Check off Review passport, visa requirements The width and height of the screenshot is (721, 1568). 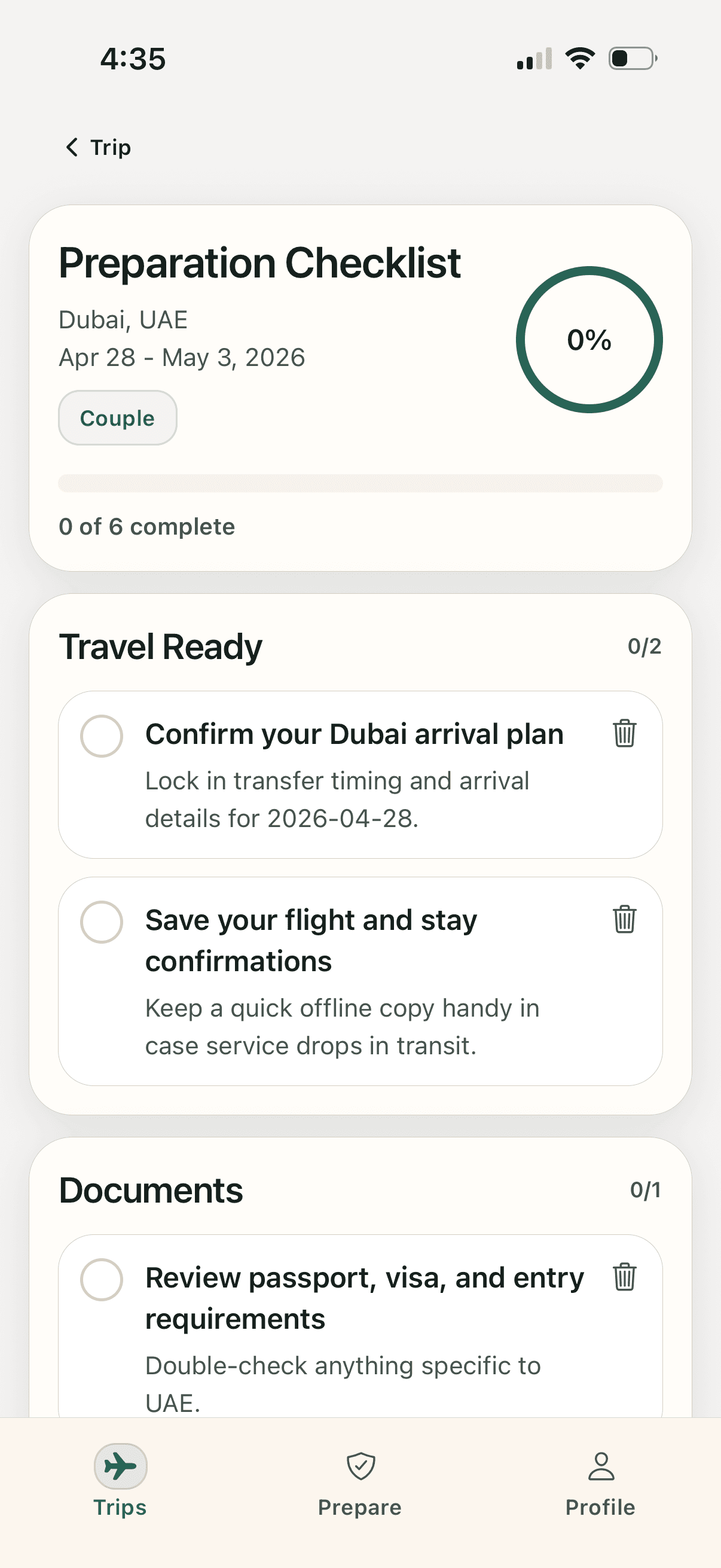[102, 1280]
